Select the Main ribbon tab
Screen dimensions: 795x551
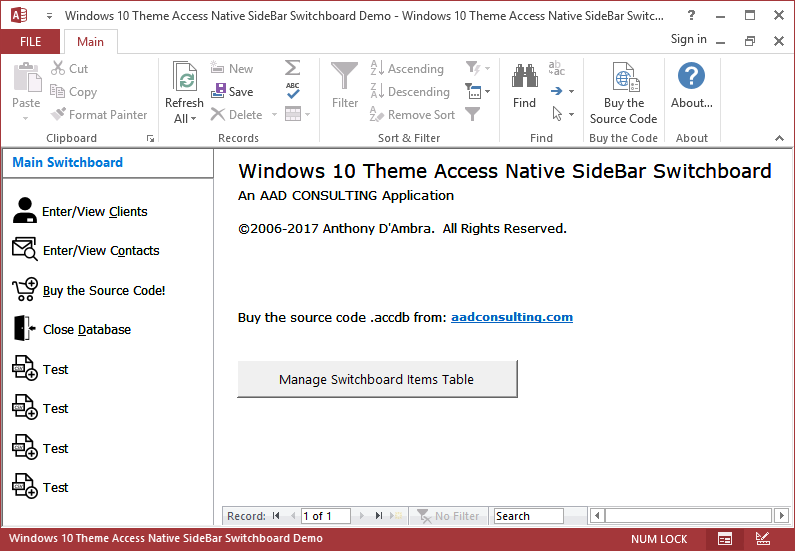[x=90, y=42]
